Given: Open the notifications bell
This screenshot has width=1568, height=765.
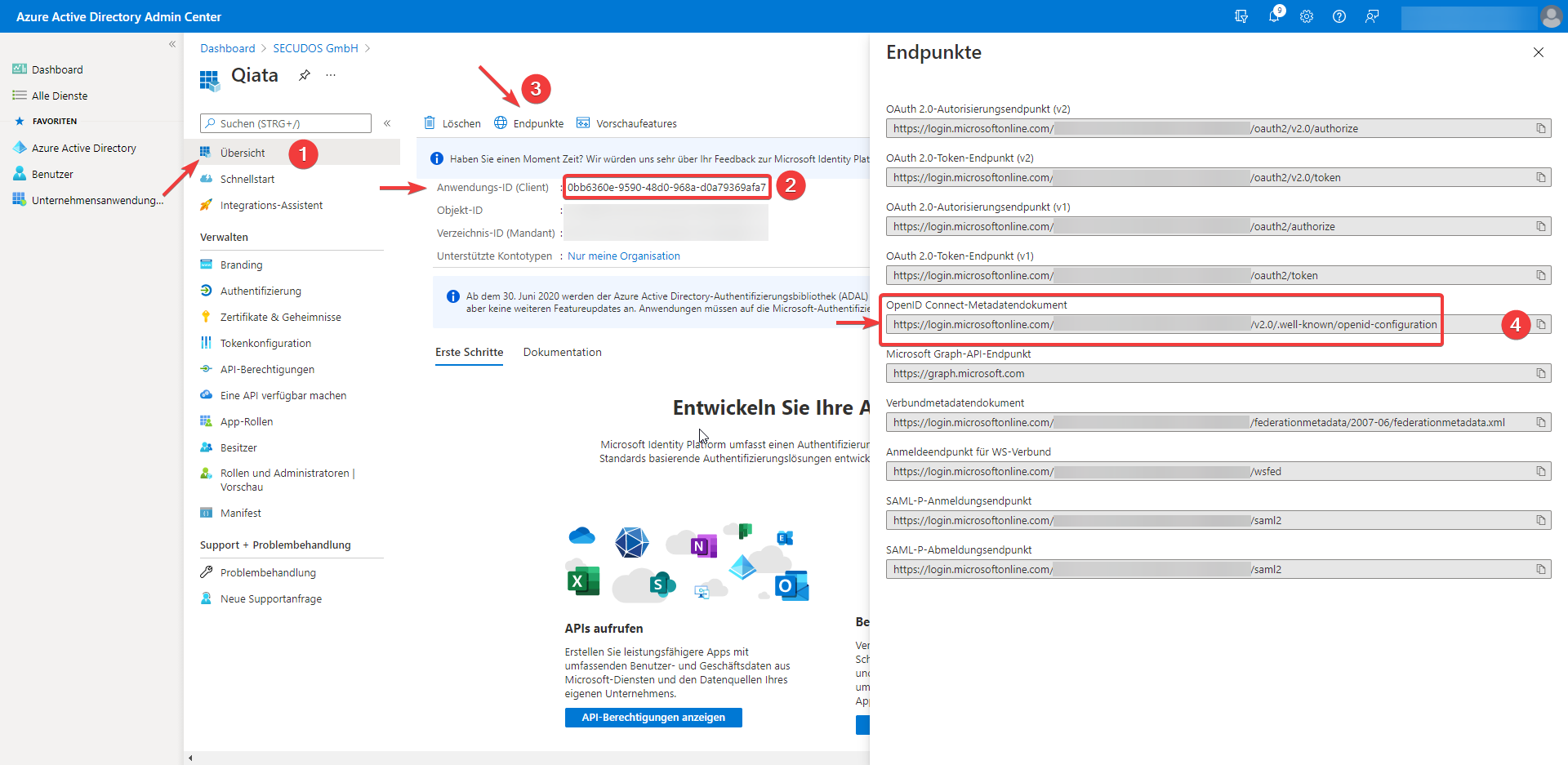Looking at the screenshot, I should pos(1274,16).
